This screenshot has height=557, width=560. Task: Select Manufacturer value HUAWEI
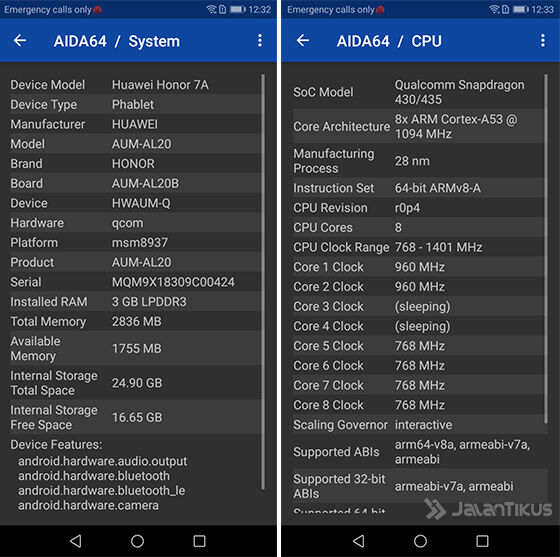click(135, 124)
